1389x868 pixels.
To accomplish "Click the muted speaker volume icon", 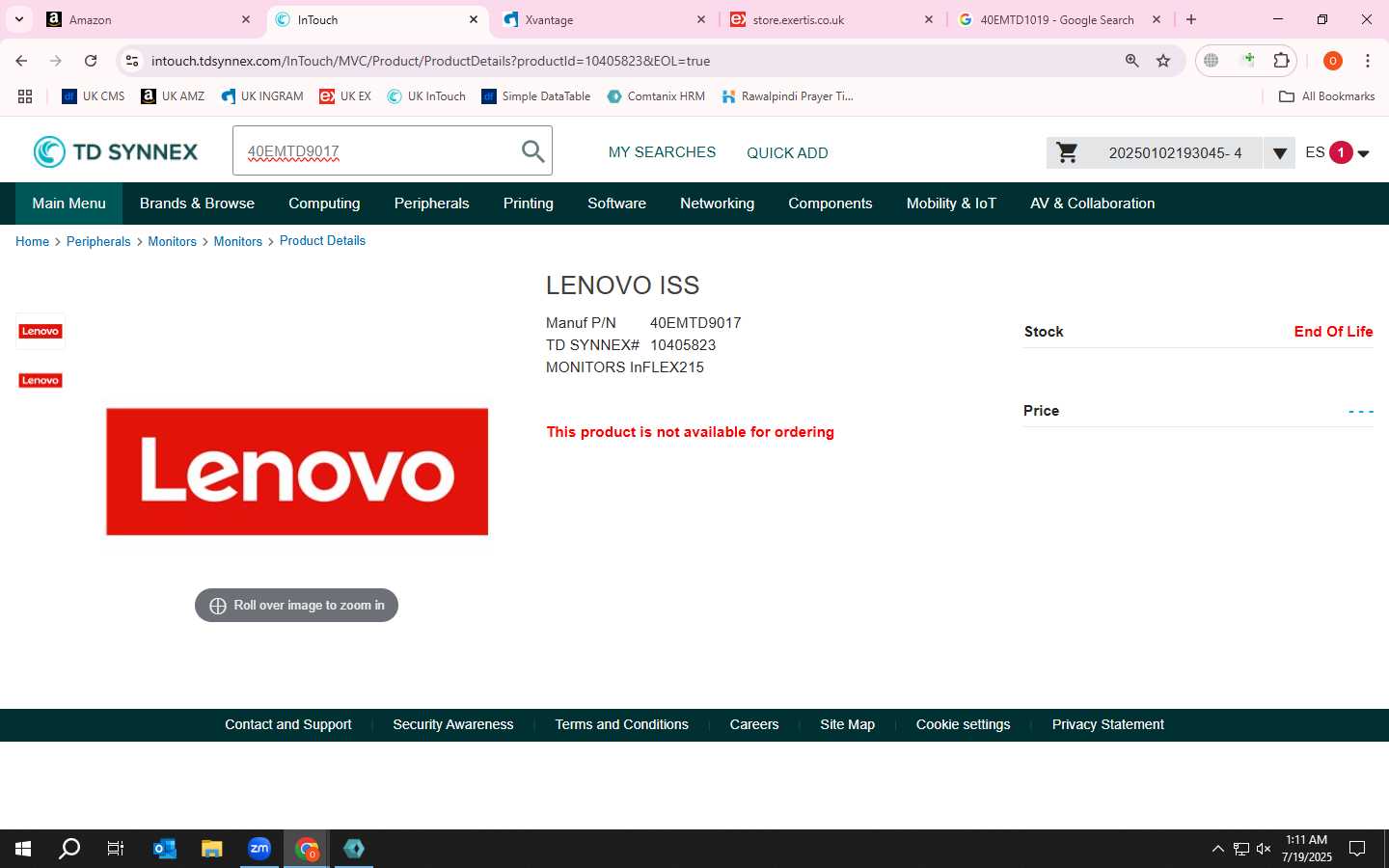I will pyautogui.click(x=1264, y=849).
